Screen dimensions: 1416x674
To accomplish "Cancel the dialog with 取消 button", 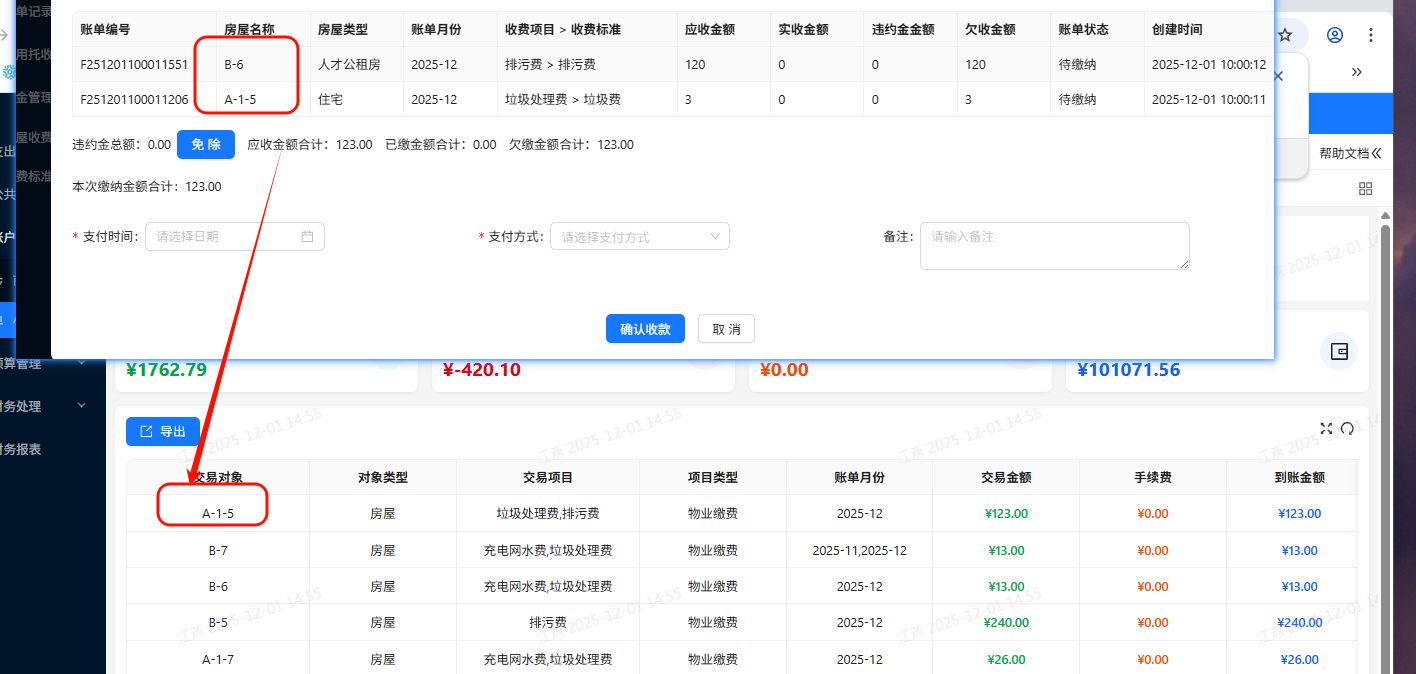I will (726, 328).
